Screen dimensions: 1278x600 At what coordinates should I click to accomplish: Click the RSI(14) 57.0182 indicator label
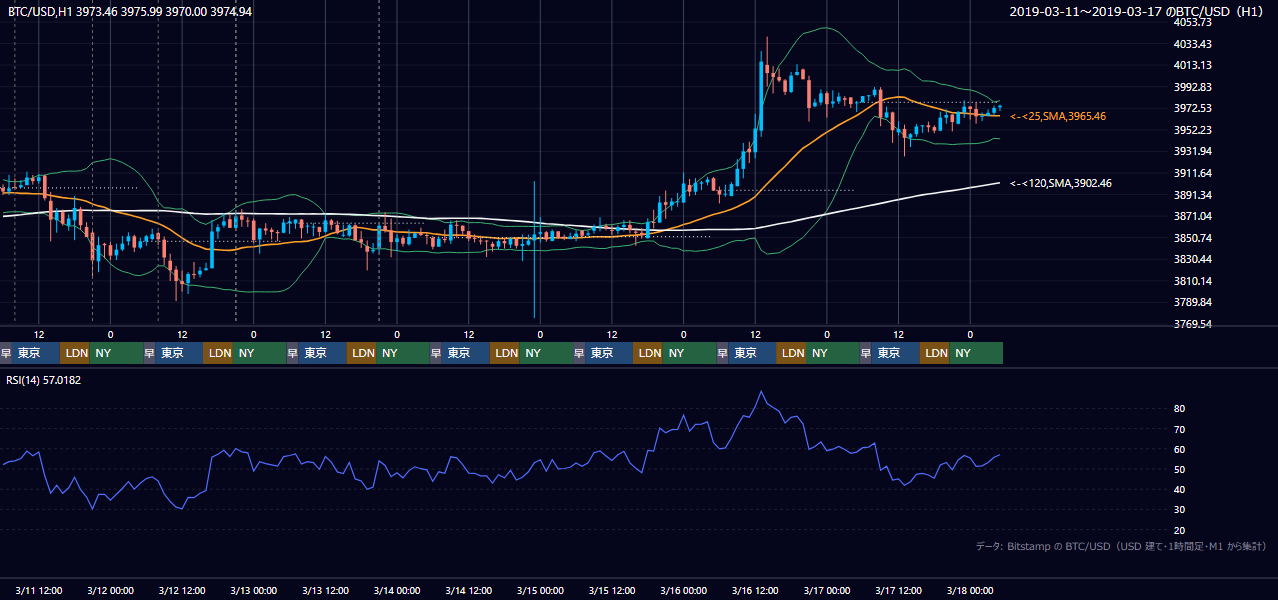tap(44, 380)
